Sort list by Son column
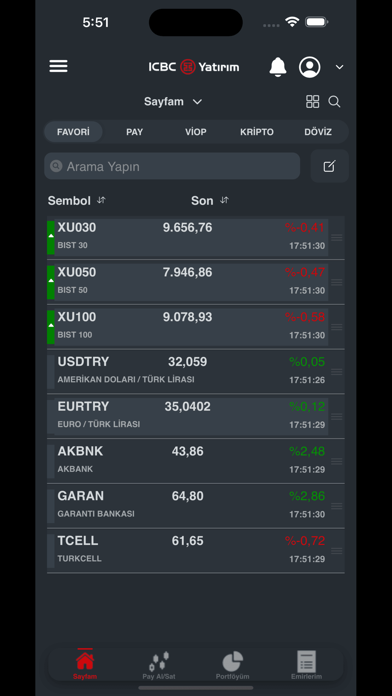Screen dimensions: 392x696 click(x=210, y=201)
